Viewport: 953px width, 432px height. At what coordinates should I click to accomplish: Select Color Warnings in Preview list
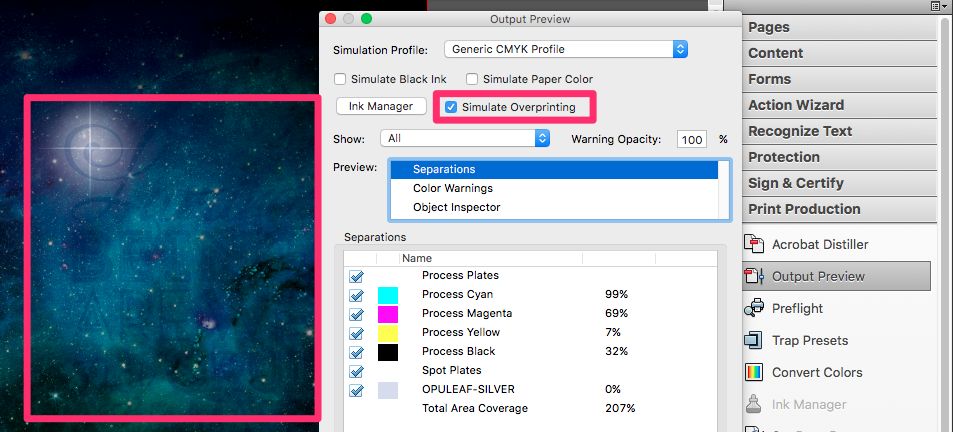coord(452,188)
